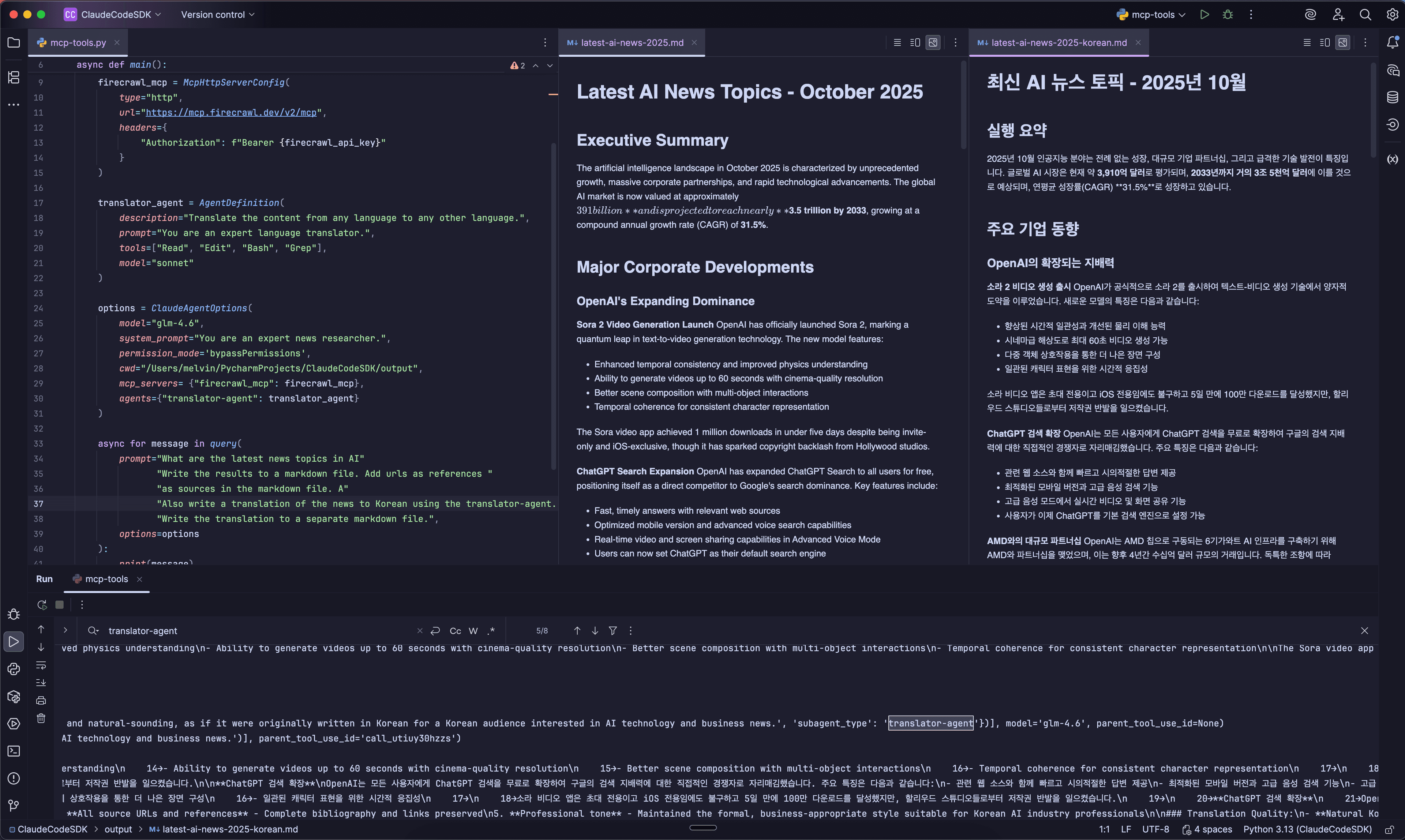Viewport: 1405px width, 840px height.
Task: Open the Git version control tool window
Action: [14, 805]
